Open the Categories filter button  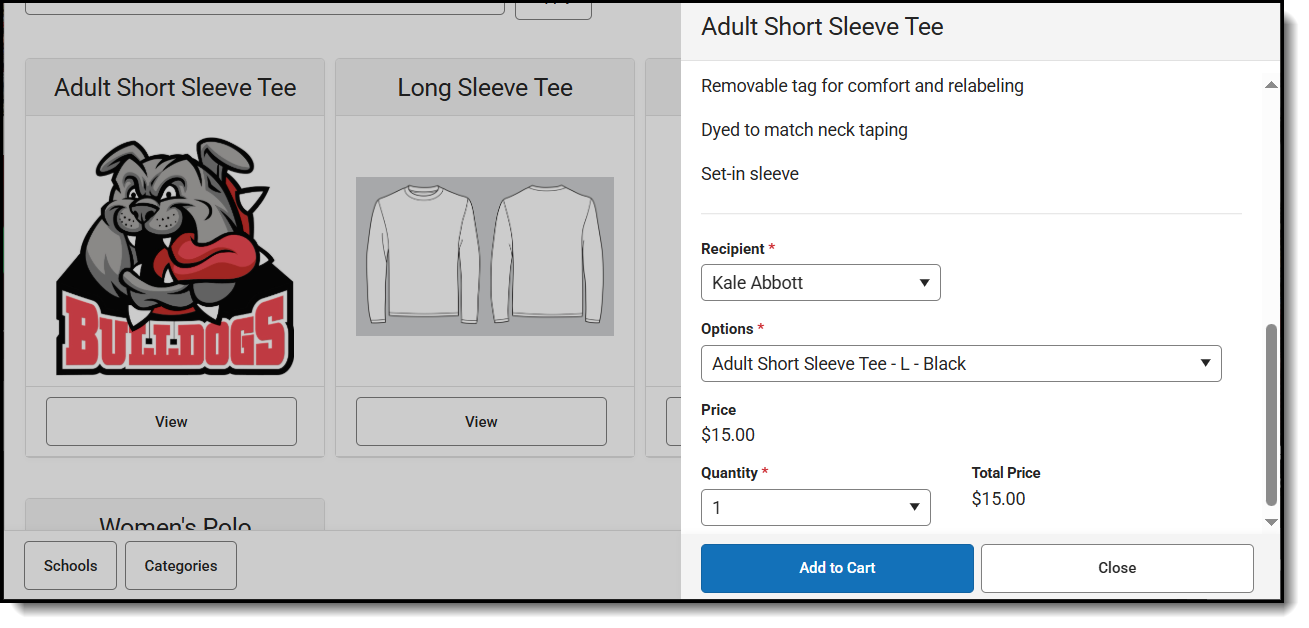181,566
